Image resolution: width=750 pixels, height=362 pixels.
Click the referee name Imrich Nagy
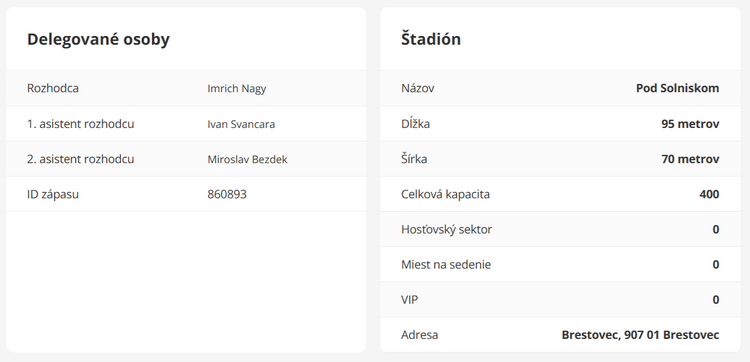point(237,89)
